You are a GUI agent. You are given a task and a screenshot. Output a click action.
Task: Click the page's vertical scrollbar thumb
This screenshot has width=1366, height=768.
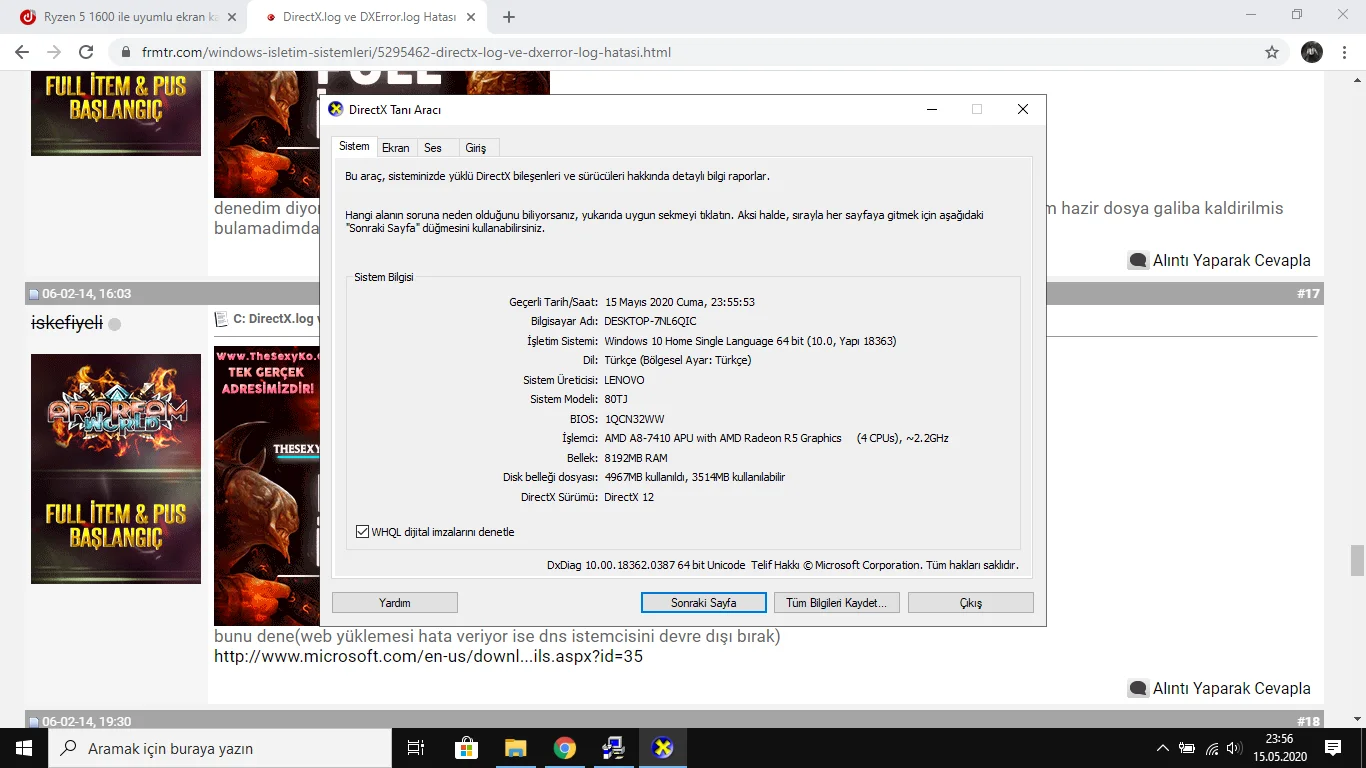[x=1357, y=561]
